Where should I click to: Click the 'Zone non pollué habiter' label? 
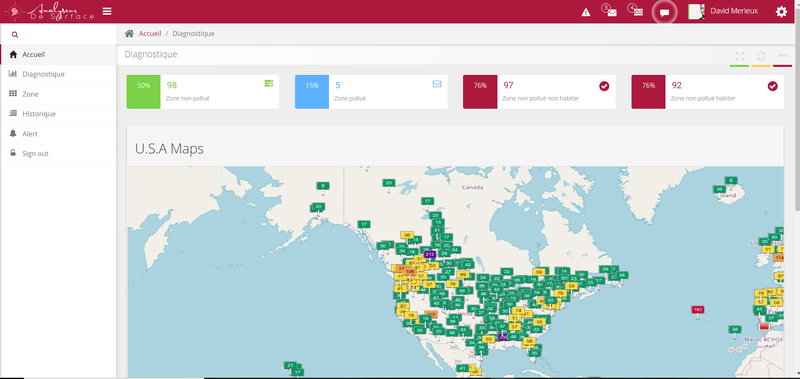(703, 98)
